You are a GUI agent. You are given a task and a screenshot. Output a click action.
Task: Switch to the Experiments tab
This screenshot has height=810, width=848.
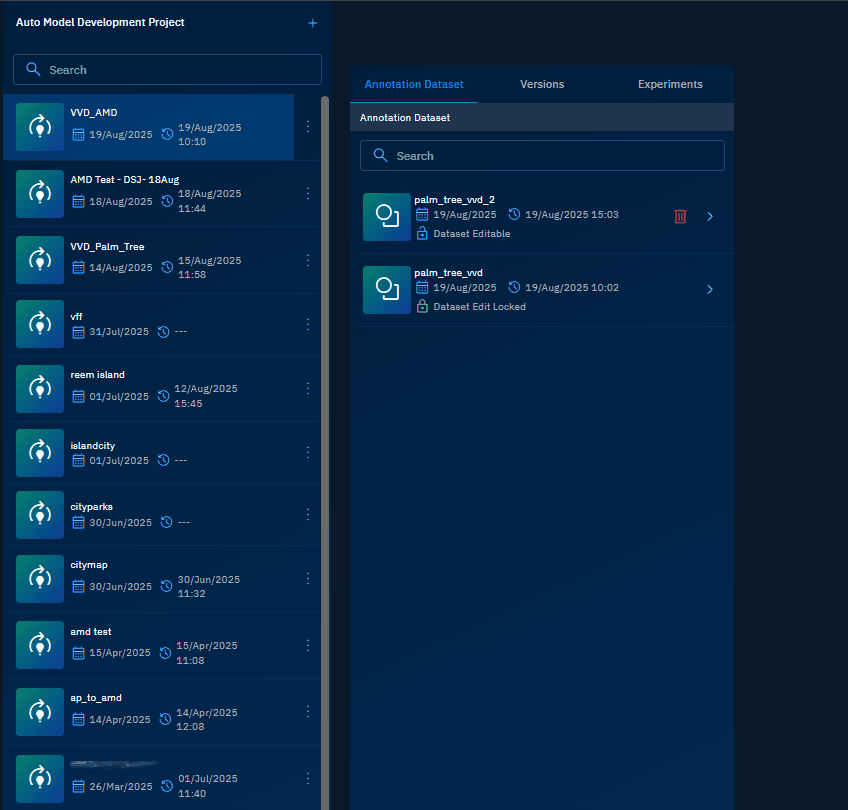tap(670, 85)
